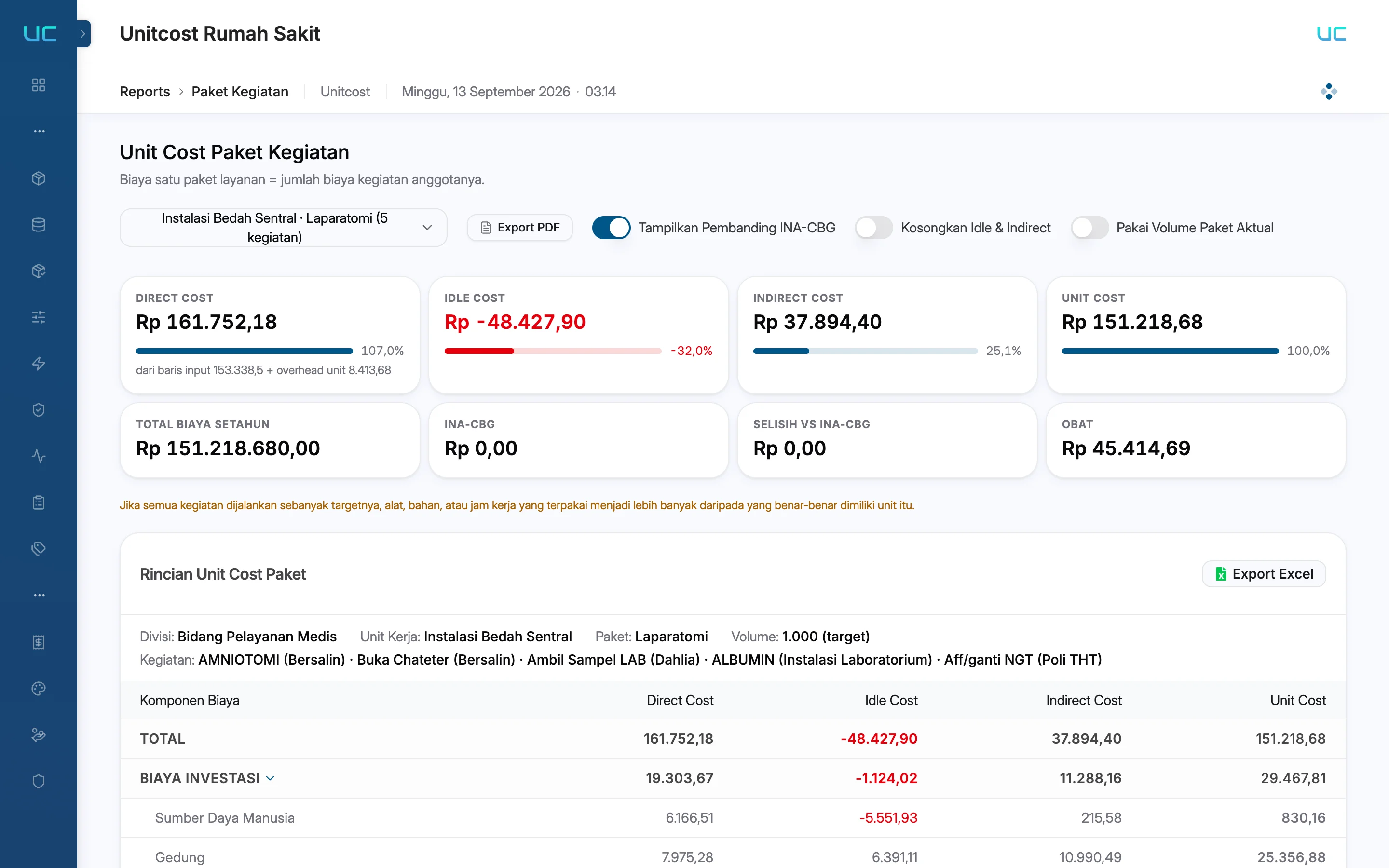This screenshot has height=868, width=1389.
Task: Click the UC logo at top right
Action: pyautogui.click(x=1331, y=34)
